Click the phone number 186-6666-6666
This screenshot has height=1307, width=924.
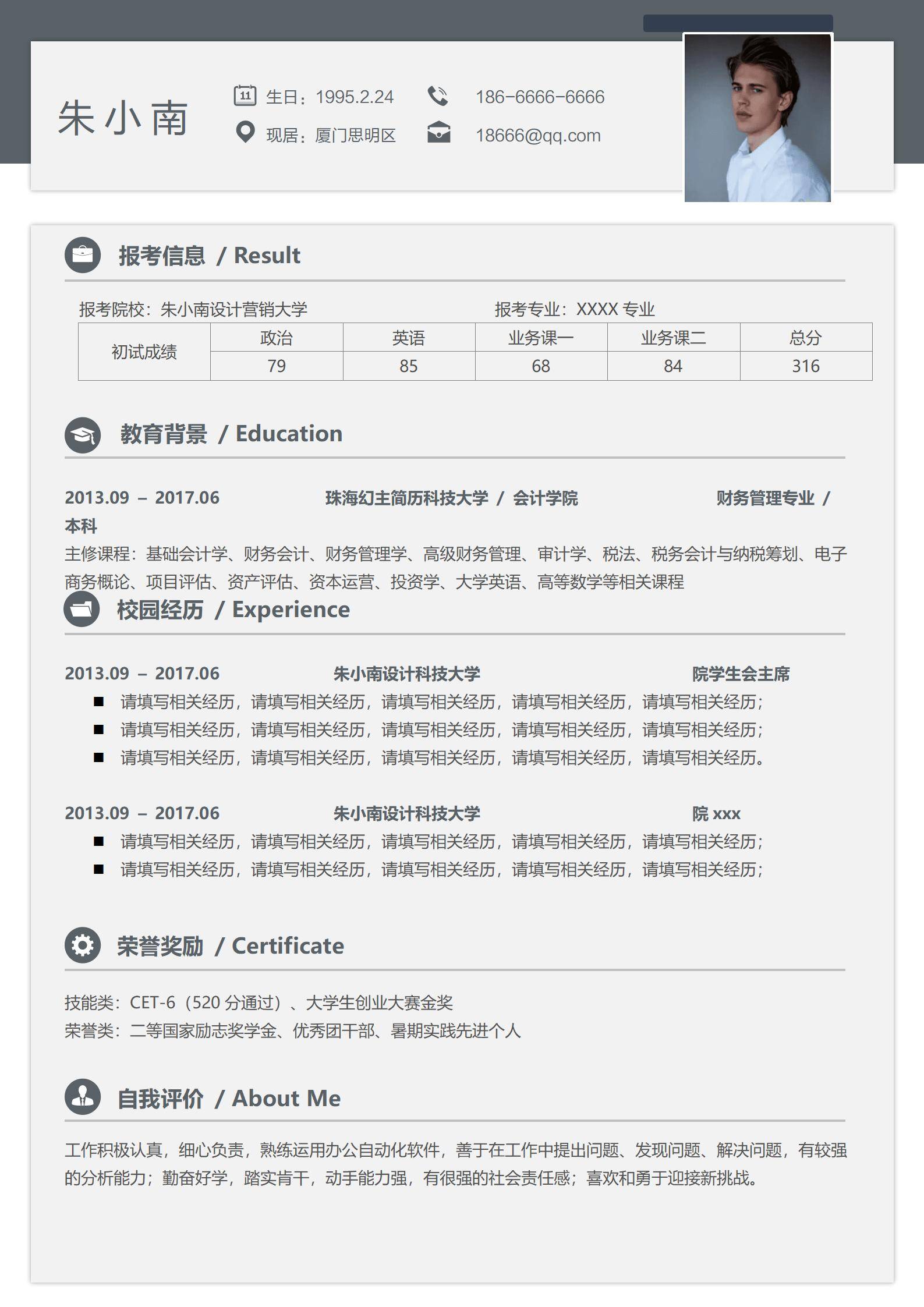point(540,97)
